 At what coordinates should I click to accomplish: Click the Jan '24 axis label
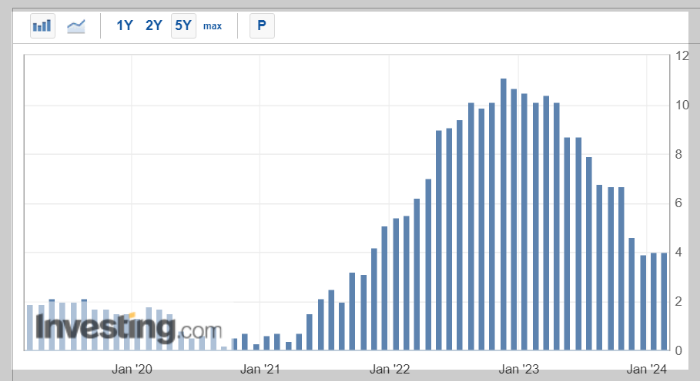click(647, 369)
